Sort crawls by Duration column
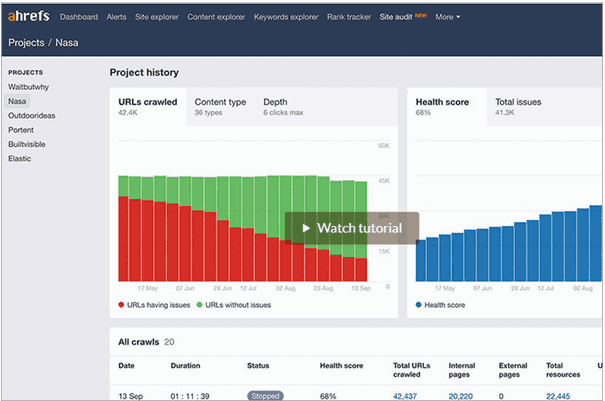605x401 pixels. [x=185, y=365]
